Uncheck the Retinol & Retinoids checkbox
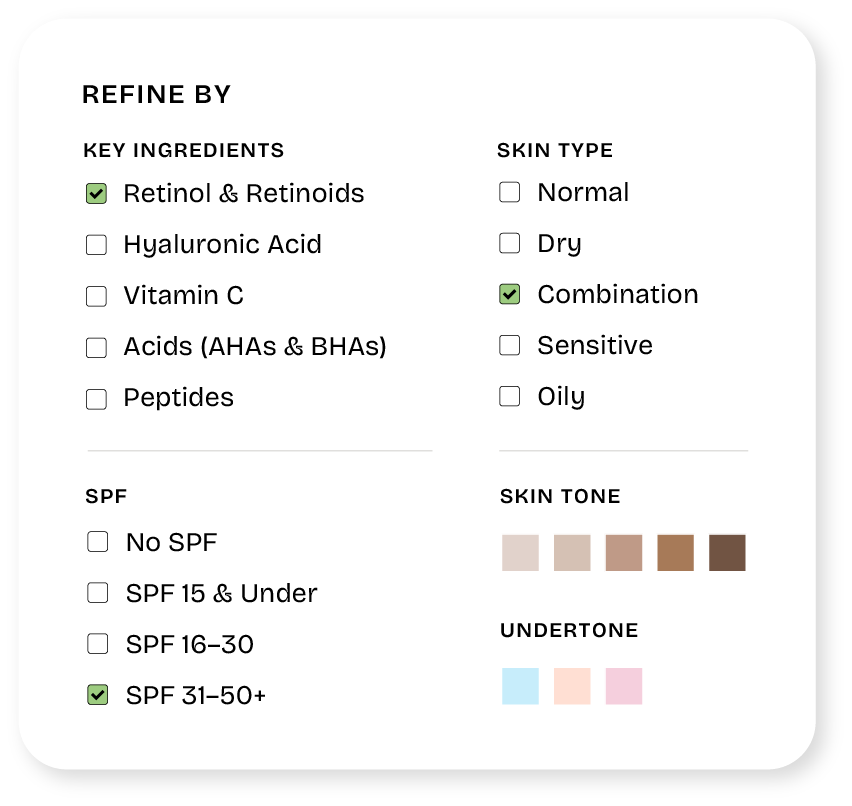The width and height of the screenshot is (852, 806). pyautogui.click(x=96, y=194)
